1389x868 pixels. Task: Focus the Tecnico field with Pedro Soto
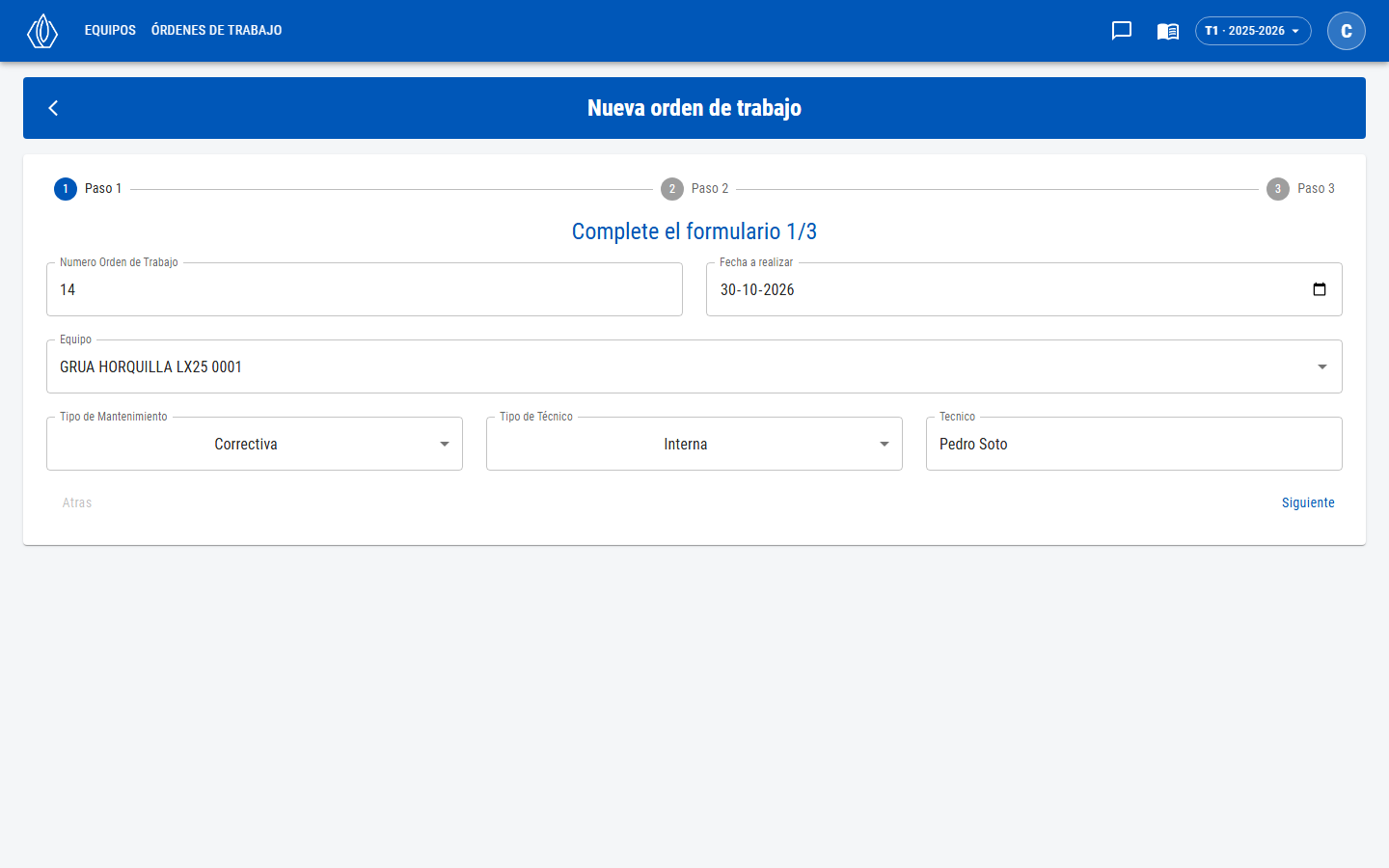(1134, 444)
